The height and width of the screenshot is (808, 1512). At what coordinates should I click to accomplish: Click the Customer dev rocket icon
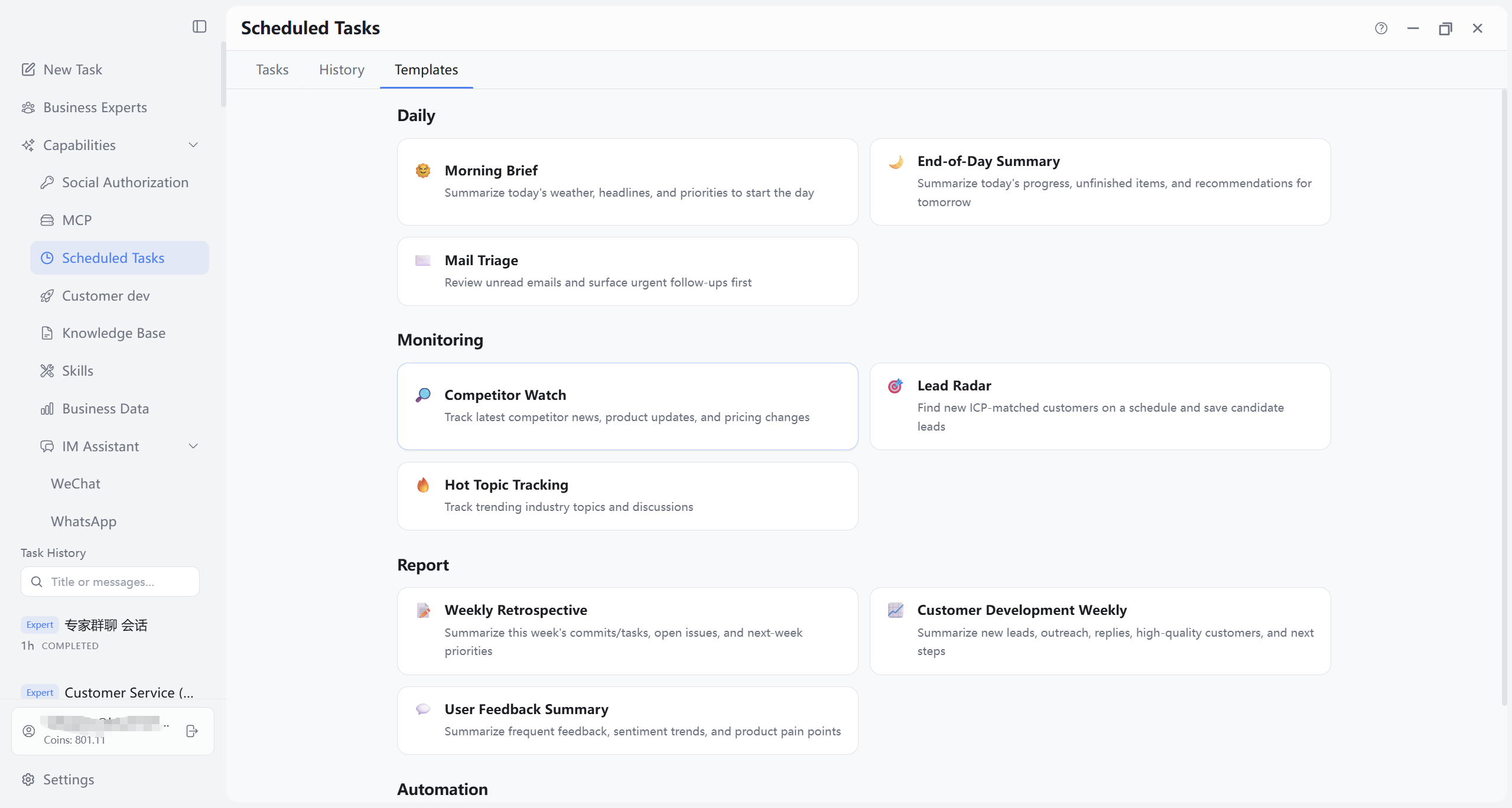pos(47,296)
